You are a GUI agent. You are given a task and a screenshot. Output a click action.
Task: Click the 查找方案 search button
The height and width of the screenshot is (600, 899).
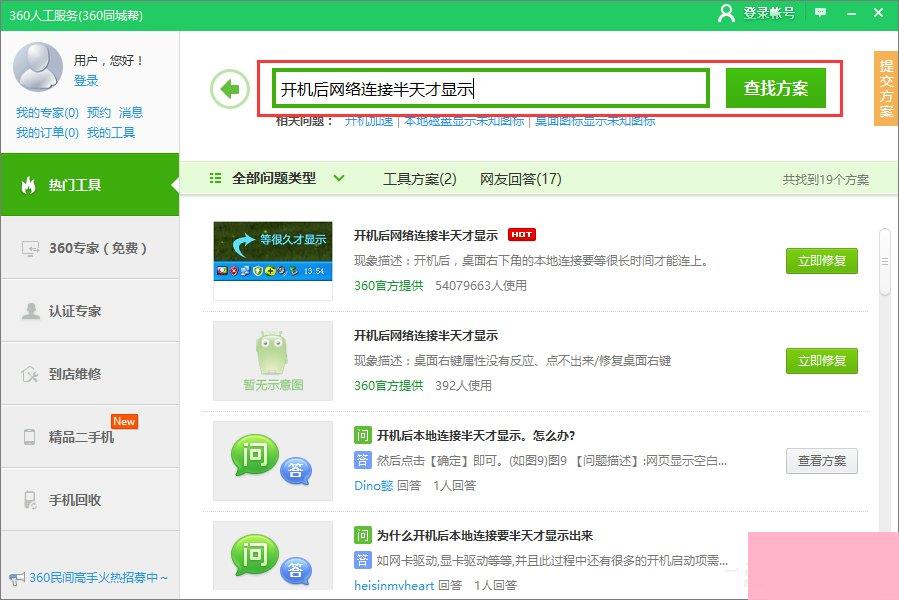(x=776, y=88)
